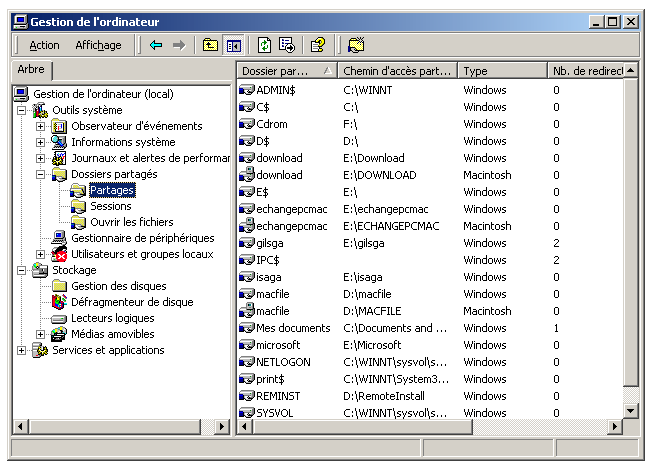Viewport: 649px width, 469px height.
Task: Select Défragmenteur de disque tree item
Action: point(132,302)
